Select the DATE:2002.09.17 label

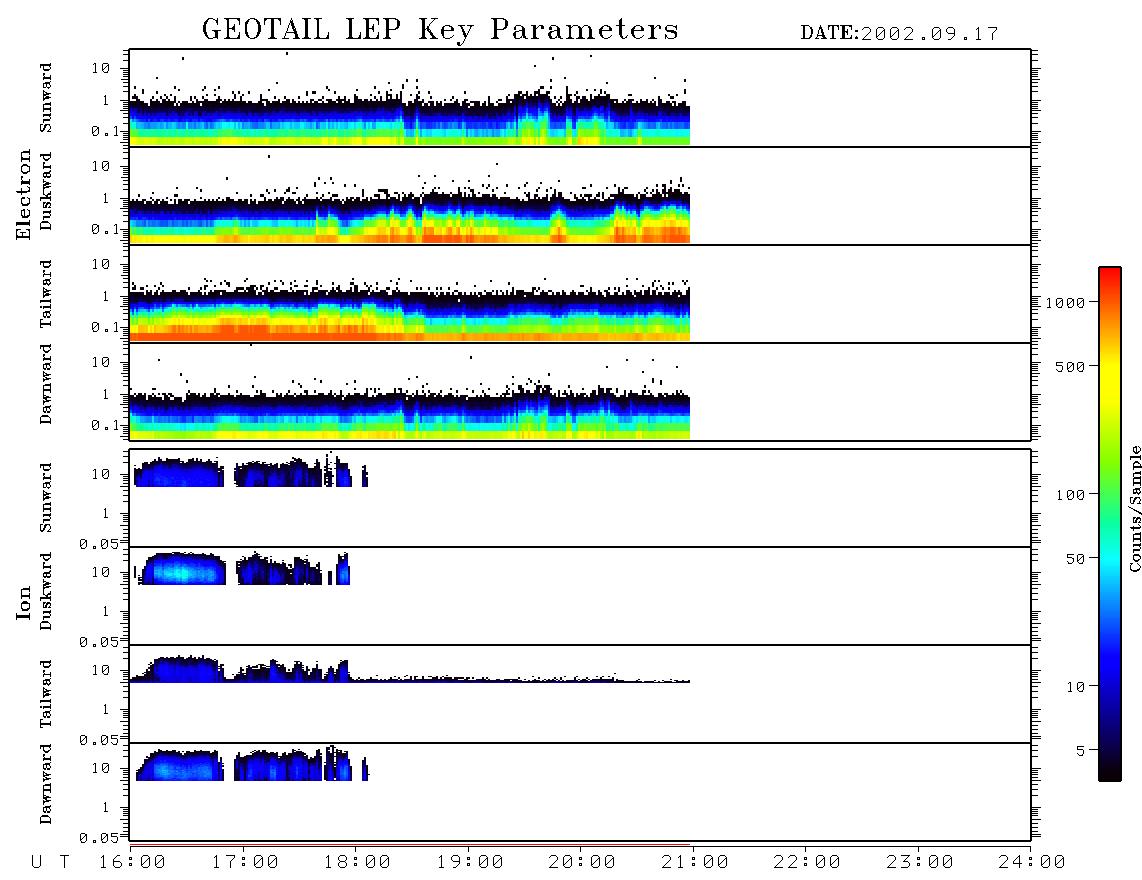pos(899,34)
